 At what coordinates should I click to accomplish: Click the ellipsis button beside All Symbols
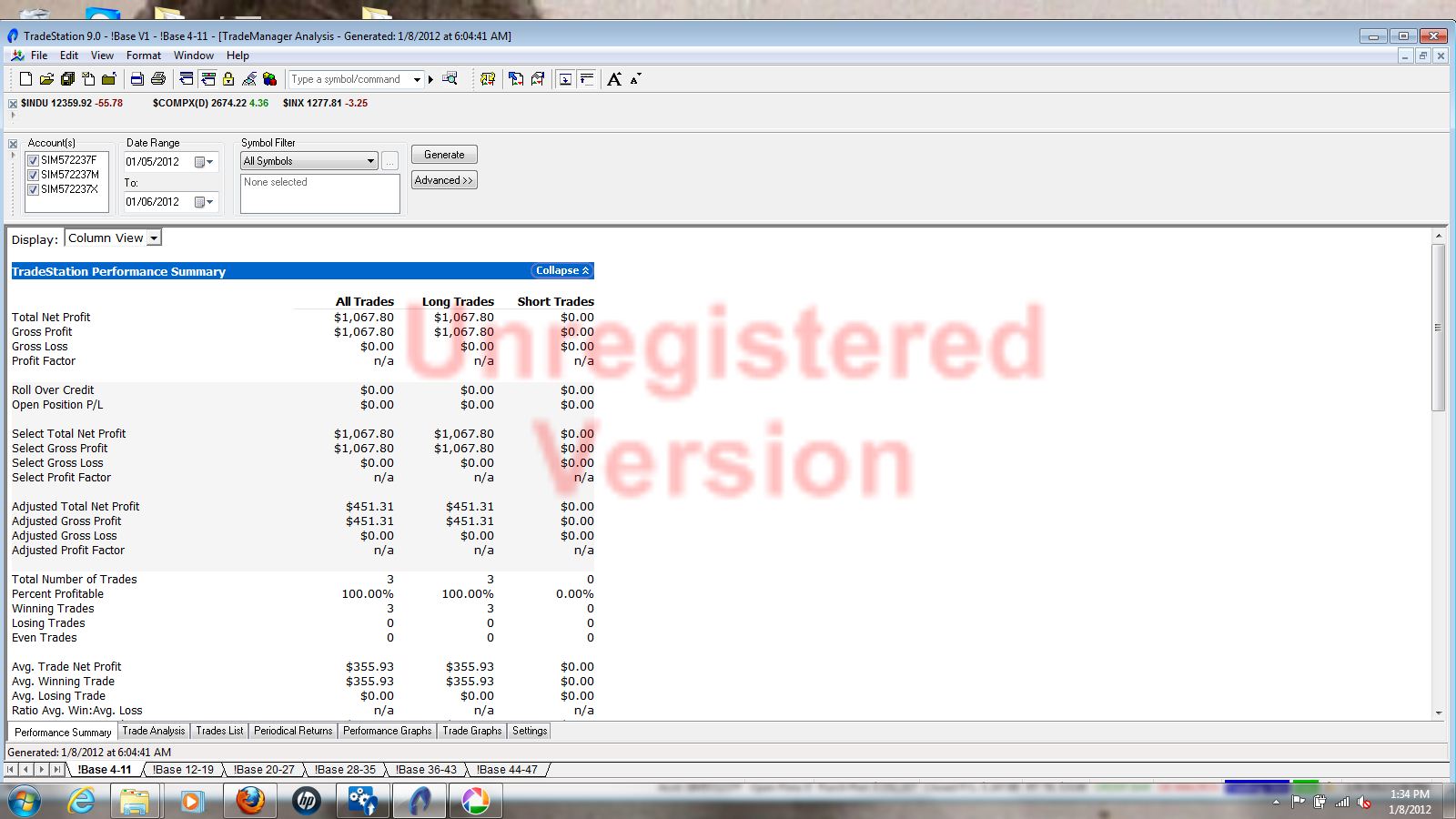pos(389,161)
